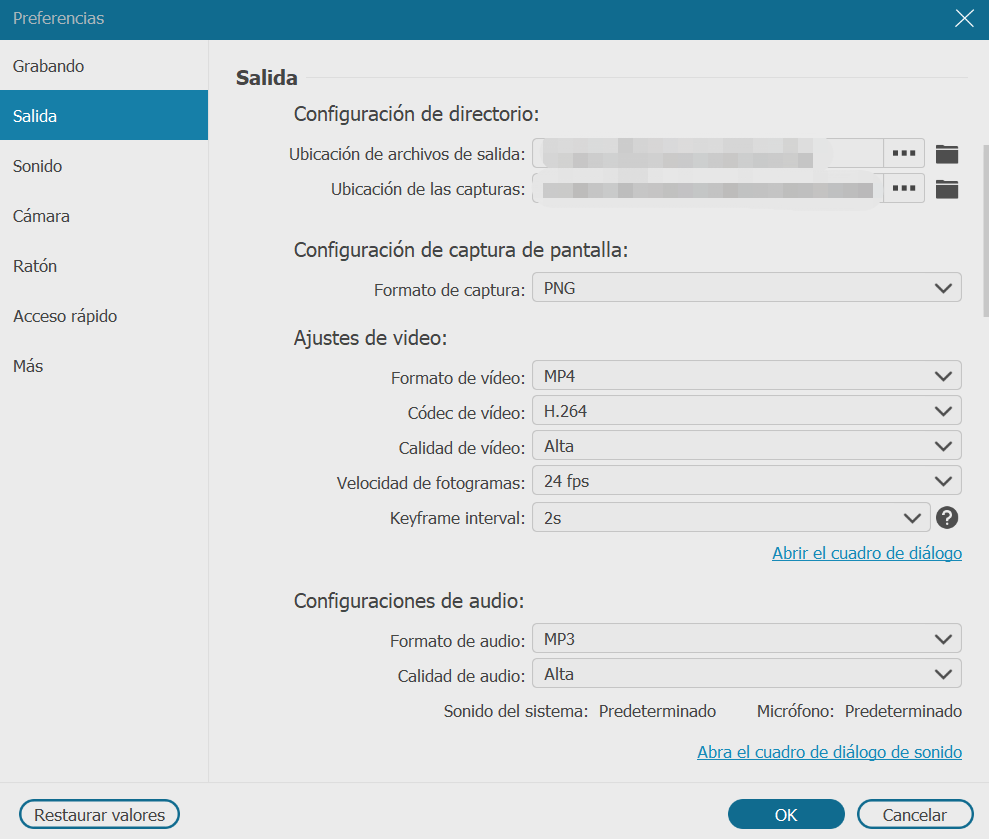Open Formato de captura dropdown

click(x=747, y=288)
